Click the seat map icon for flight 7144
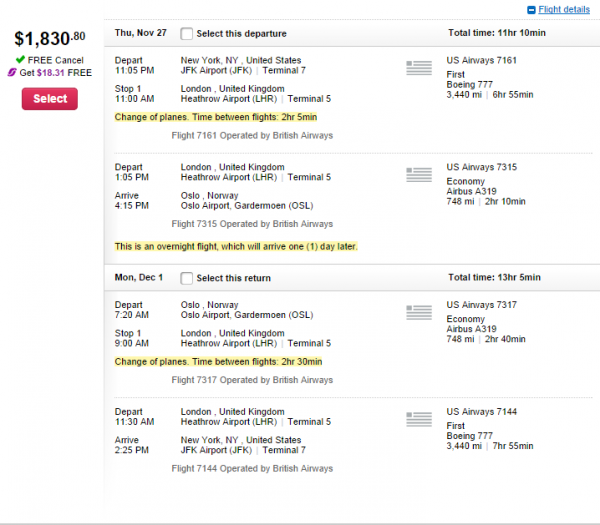The width and height of the screenshot is (600, 525). (419, 419)
